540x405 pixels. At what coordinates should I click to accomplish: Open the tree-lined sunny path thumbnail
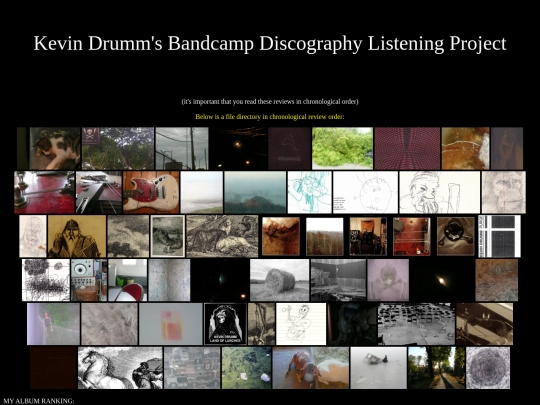point(436,368)
